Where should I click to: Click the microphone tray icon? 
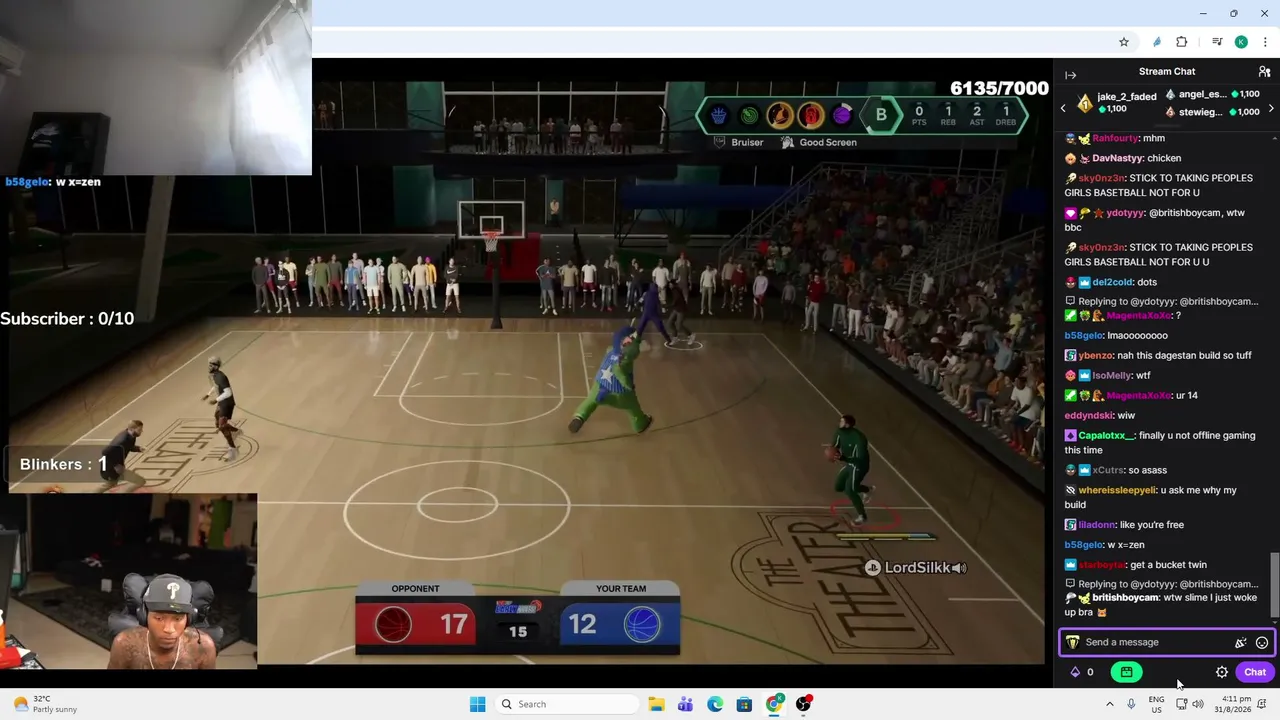click(x=1131, y=704)
